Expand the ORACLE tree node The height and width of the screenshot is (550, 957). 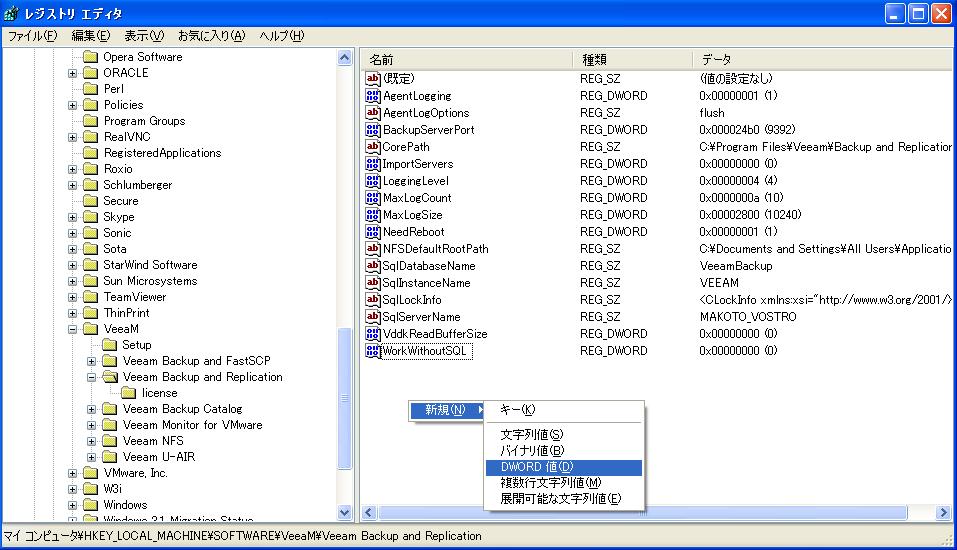[x=73, y=73]
